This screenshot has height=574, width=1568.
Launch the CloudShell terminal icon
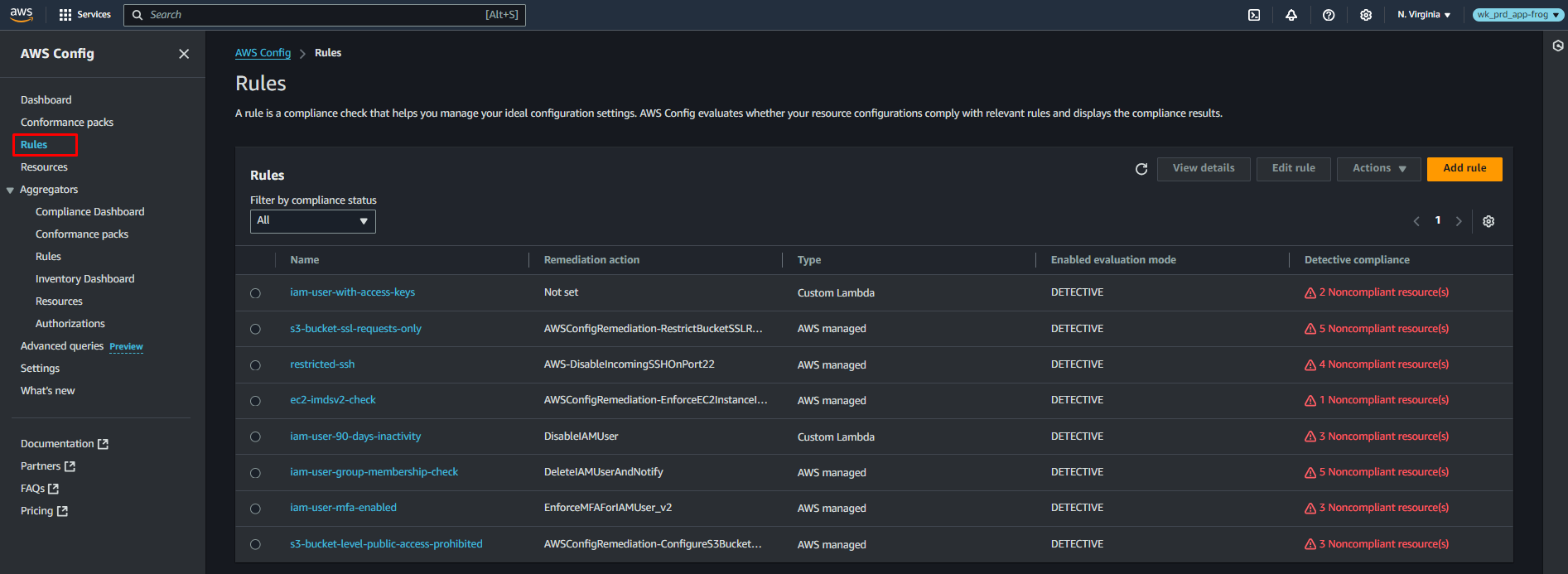(x=1254, y=15)
